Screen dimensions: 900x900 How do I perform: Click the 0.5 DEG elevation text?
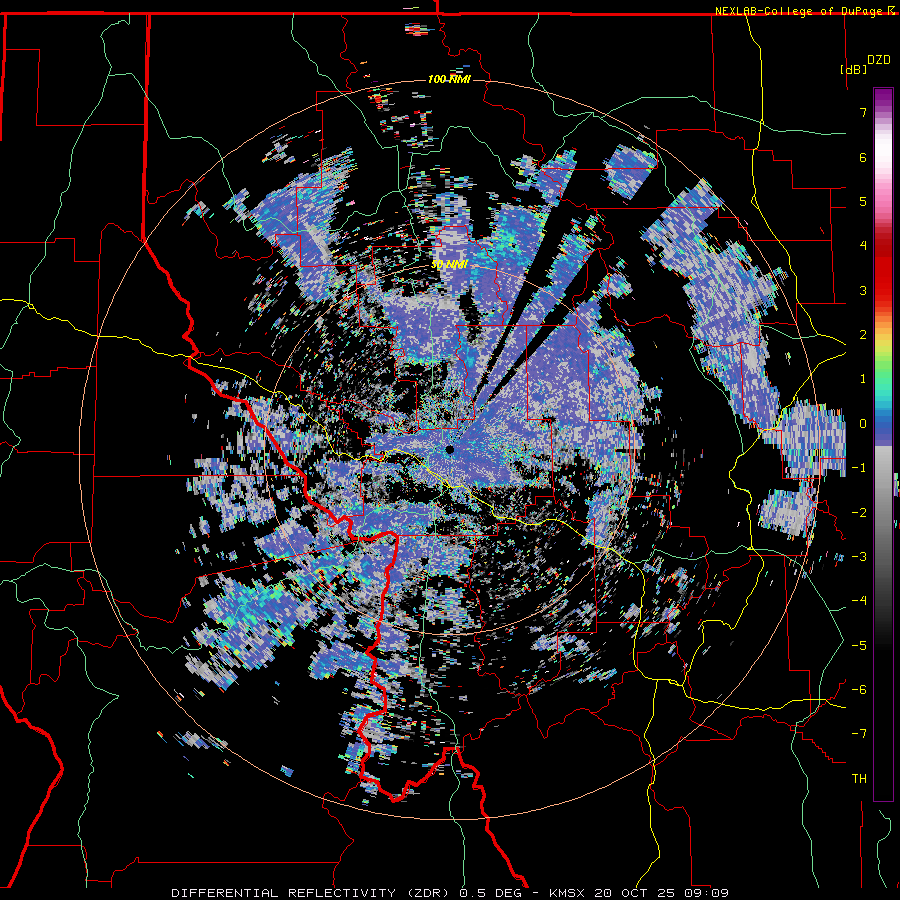(490, 893)
